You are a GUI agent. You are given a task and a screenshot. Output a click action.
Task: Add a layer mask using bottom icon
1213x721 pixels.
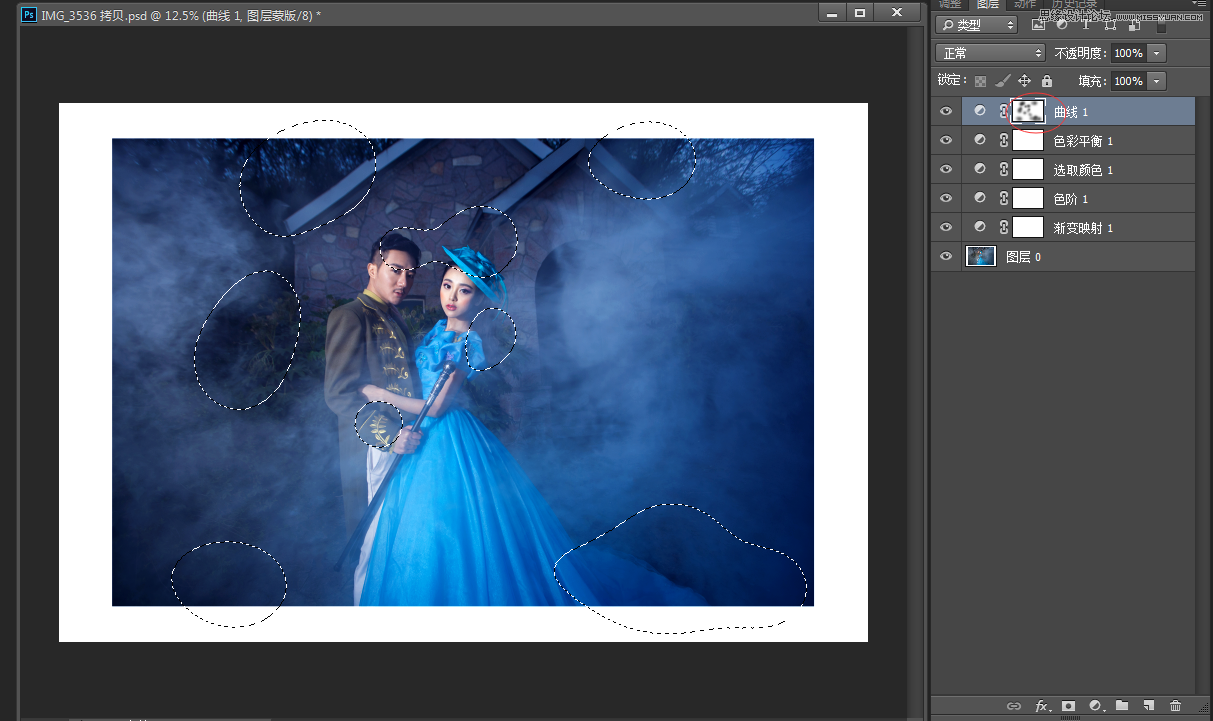(x=1068, y=706)
